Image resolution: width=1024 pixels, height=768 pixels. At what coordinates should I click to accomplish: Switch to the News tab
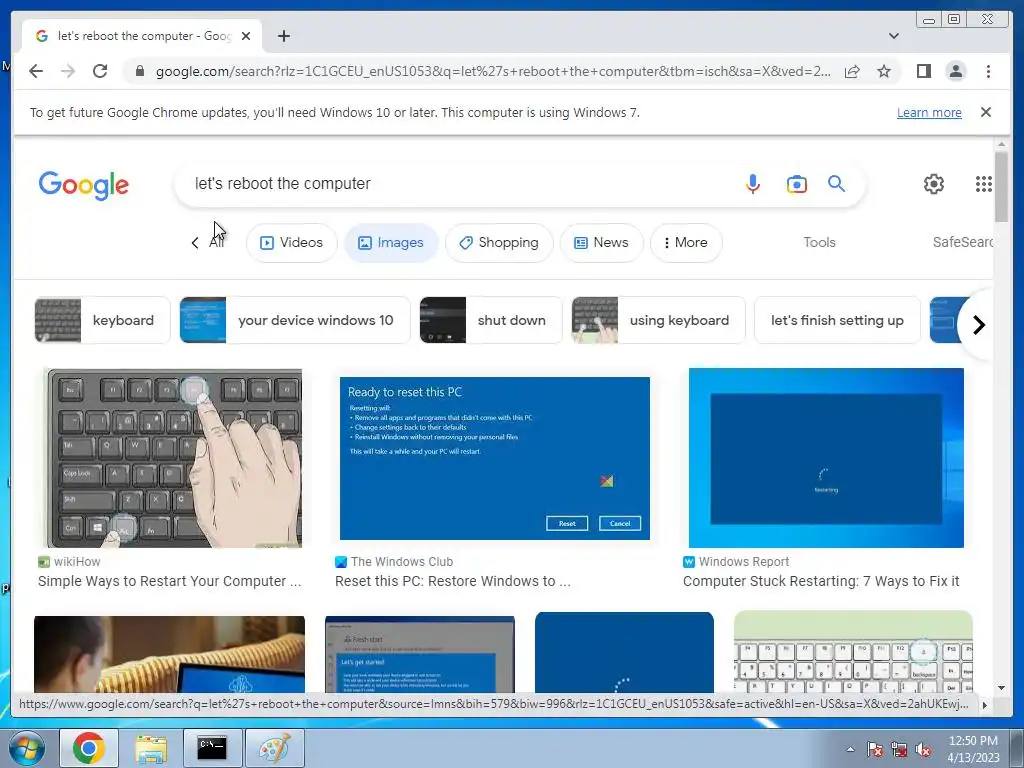click(601, 242)
